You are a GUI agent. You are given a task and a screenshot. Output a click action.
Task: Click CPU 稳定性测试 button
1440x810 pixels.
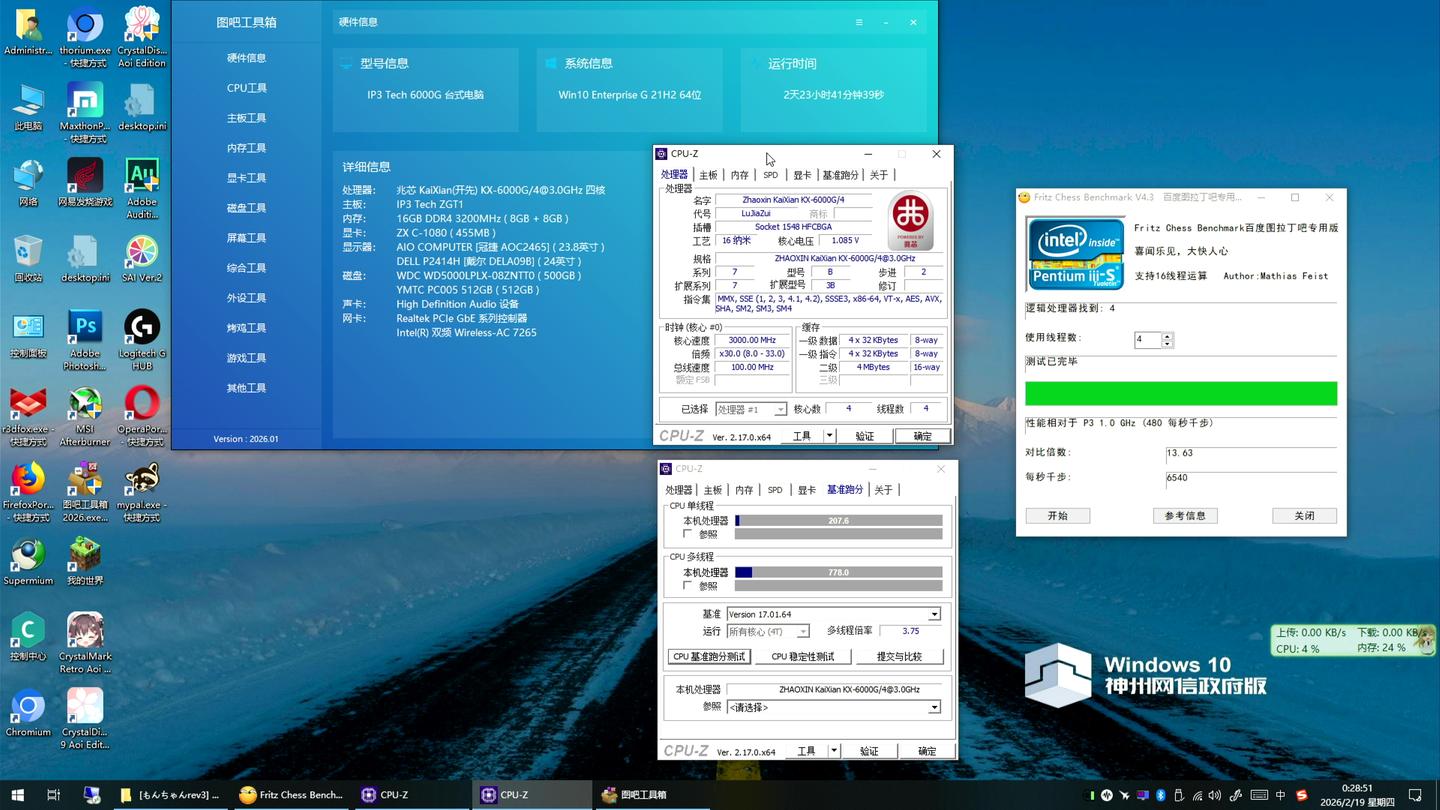point(803,657)
